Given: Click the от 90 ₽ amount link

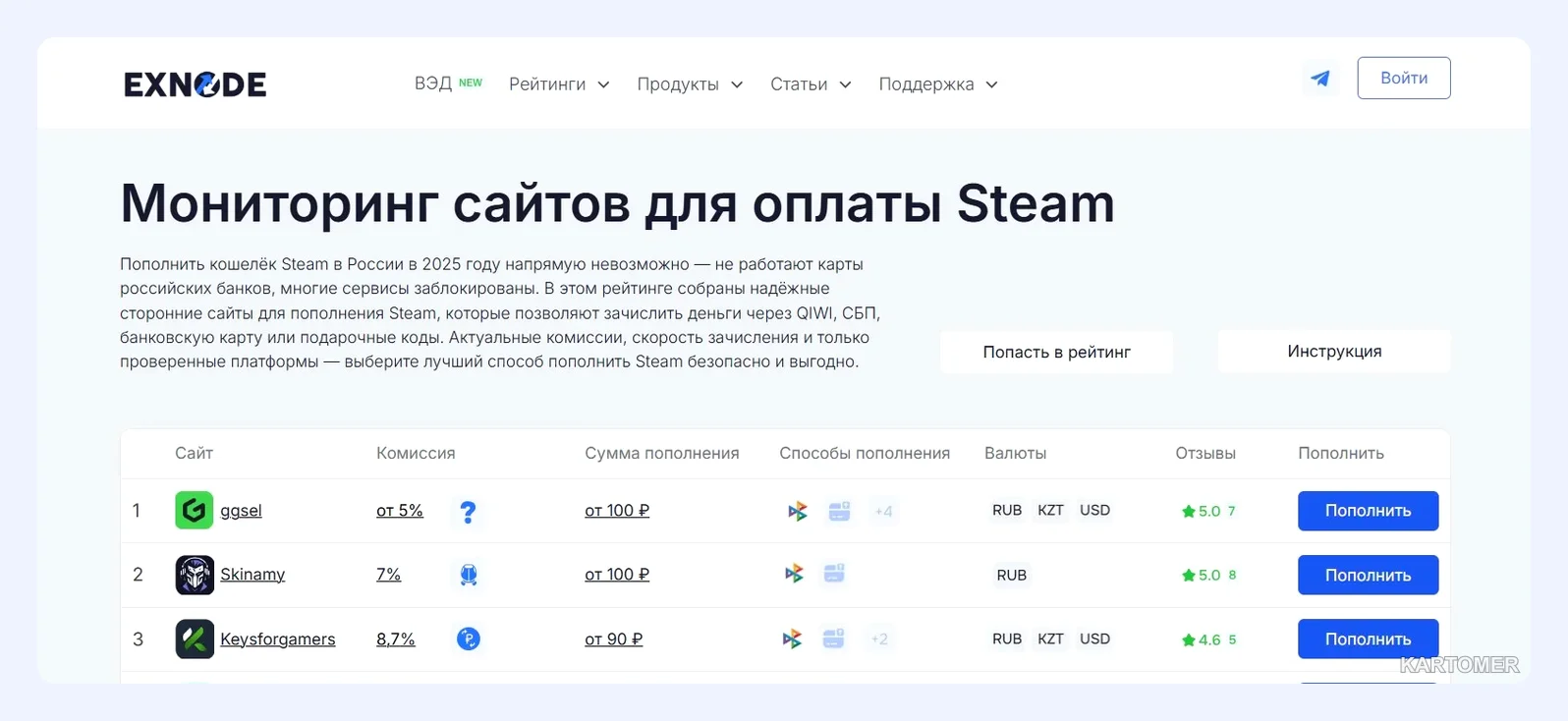Looking at the screenshot, I should coord(614,639).
